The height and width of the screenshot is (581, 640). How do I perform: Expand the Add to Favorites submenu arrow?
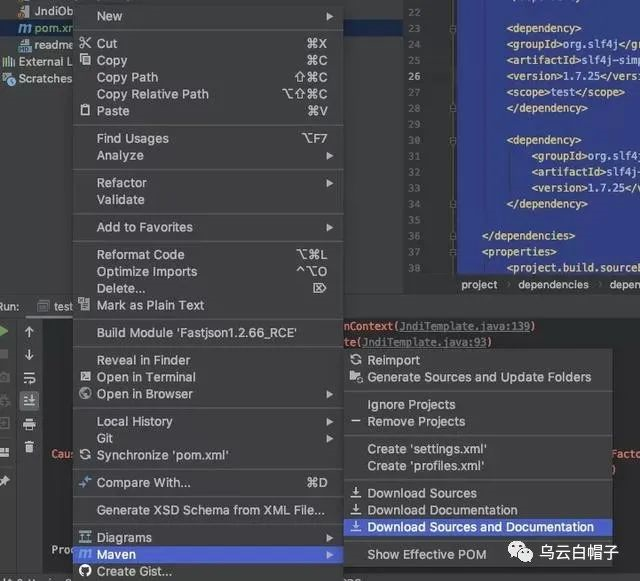pos(330,227)
